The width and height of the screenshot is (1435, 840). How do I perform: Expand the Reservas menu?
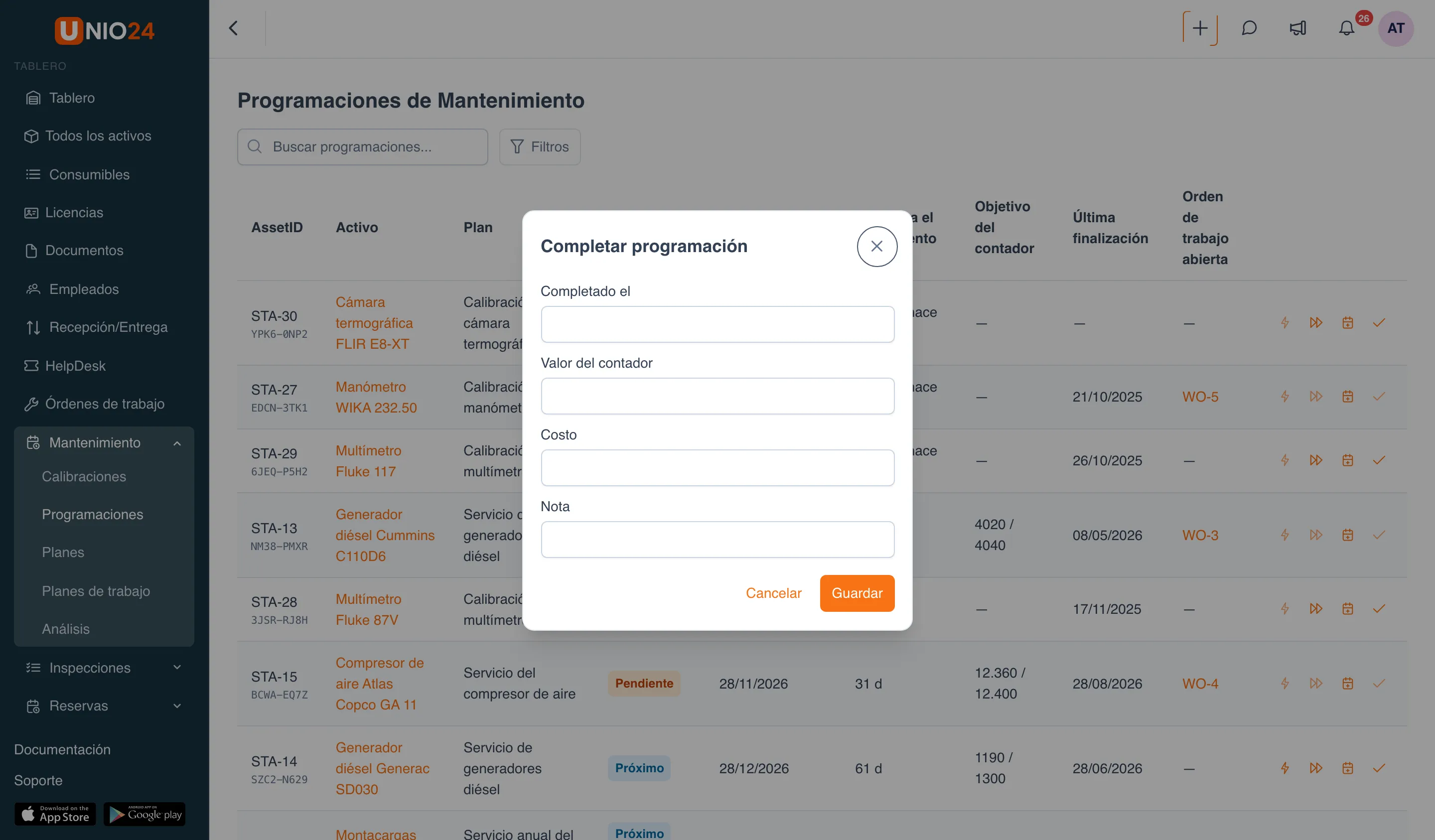(x=104, y=705)
